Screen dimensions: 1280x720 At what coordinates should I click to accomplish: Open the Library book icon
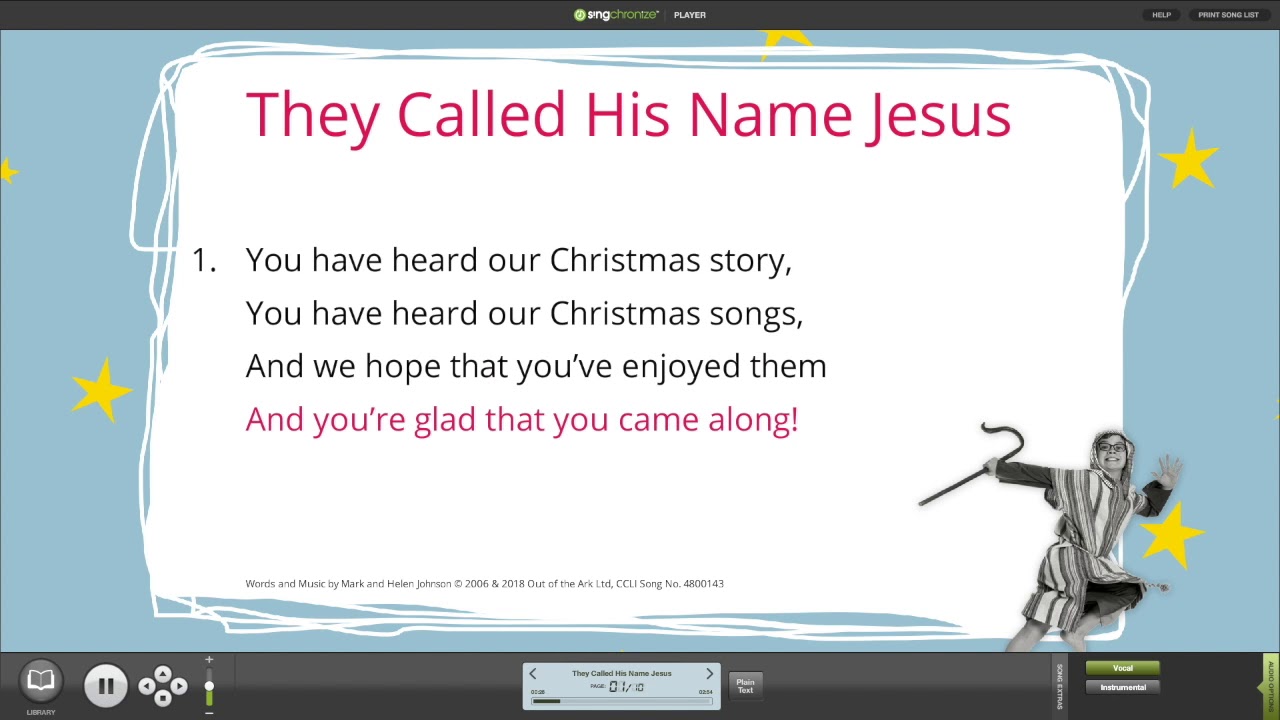point(41,682)
